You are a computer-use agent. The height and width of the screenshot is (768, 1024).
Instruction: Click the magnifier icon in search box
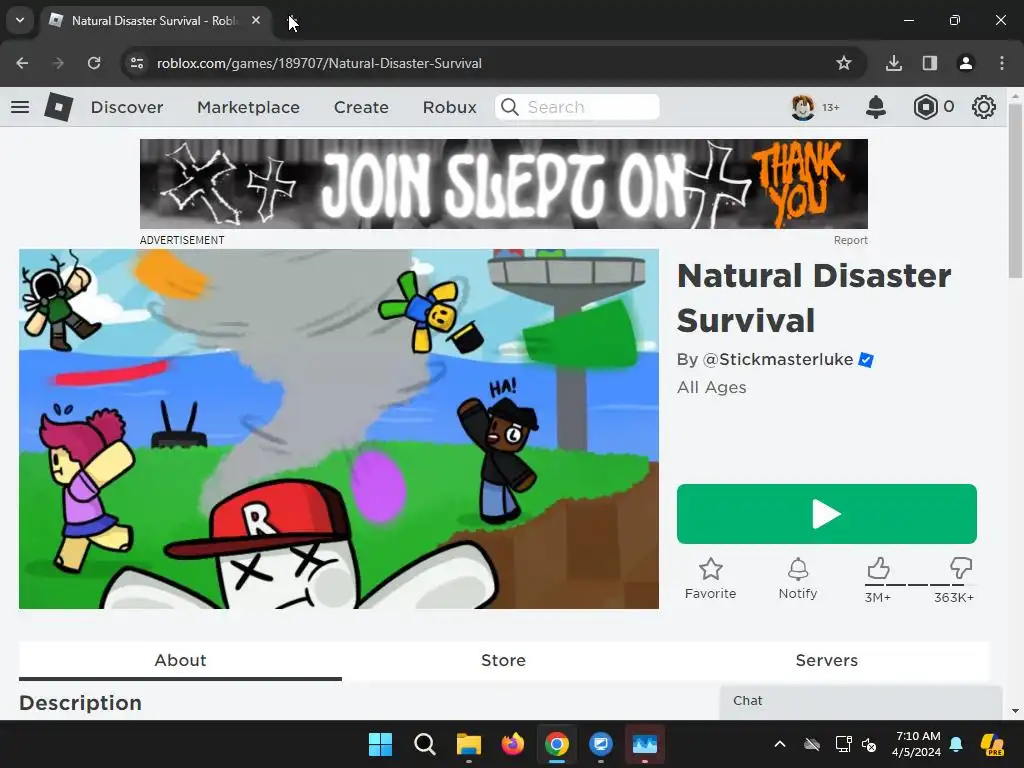[x=510, y=107]
